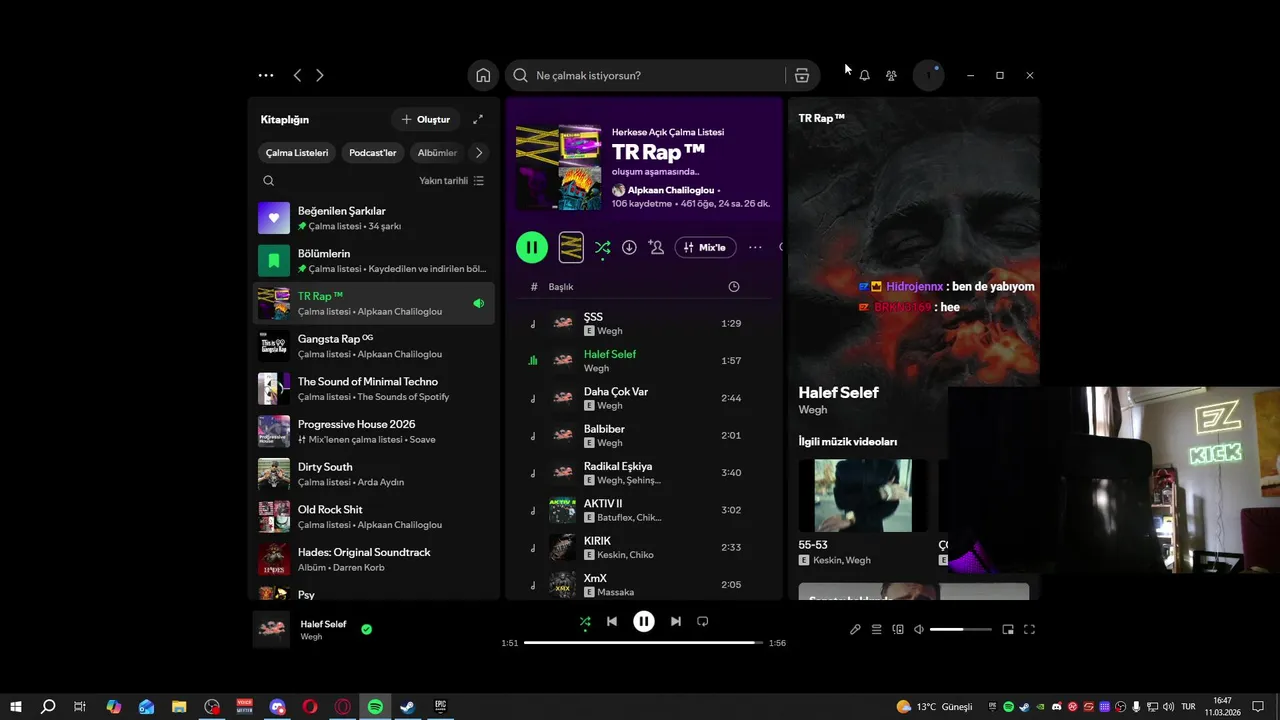Open the Beğenilen Şarkılar playlist
This screenshot has height=720, width=1280.
coord(374,218)
